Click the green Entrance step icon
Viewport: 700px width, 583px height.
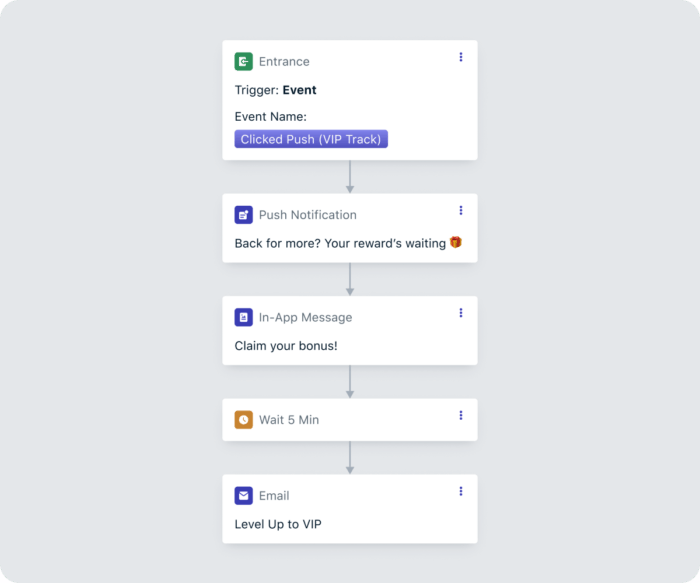pos(244,62)
